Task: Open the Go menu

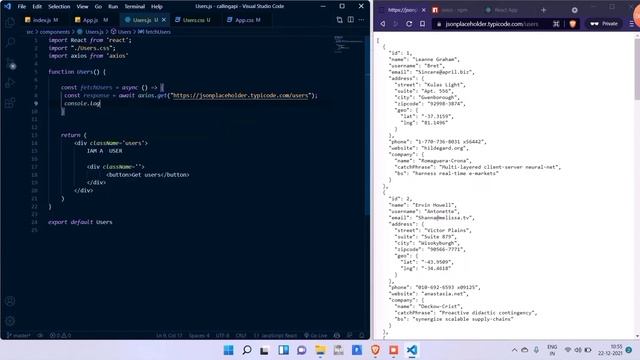Action: [x=98, y=7]
